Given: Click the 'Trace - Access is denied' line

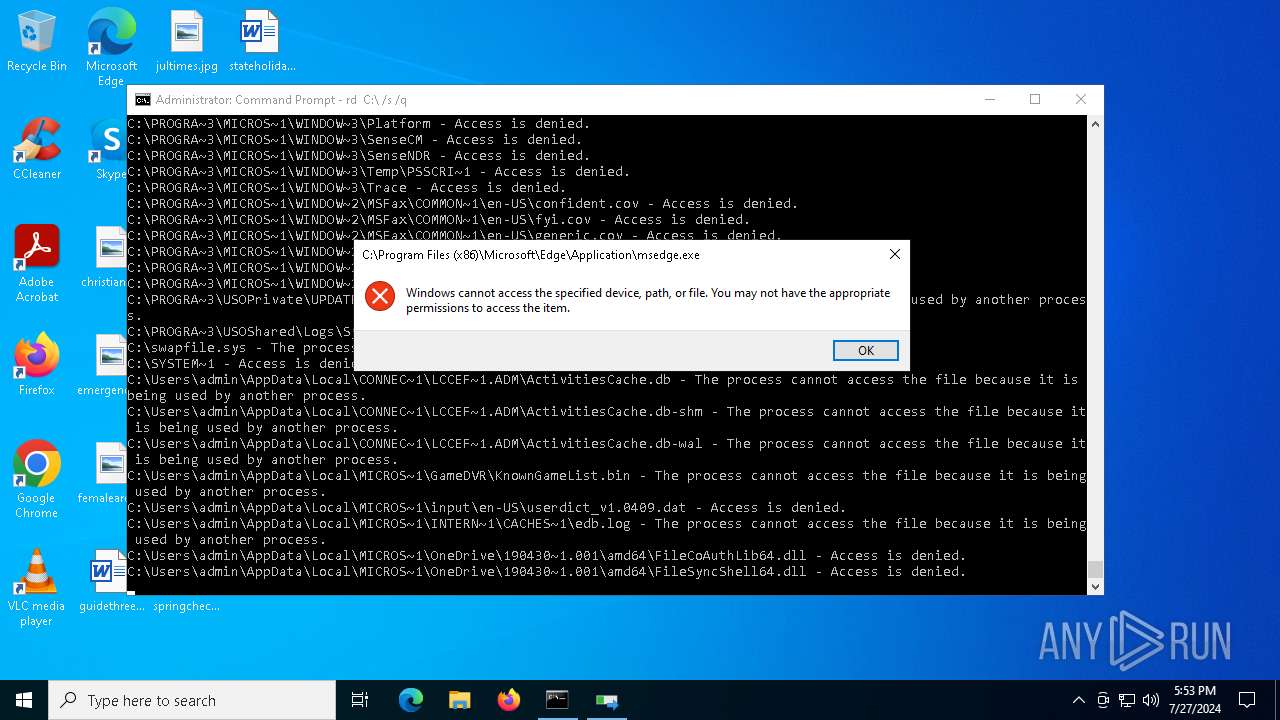Looking at the screenshot, I should click(x=347, y=188).
